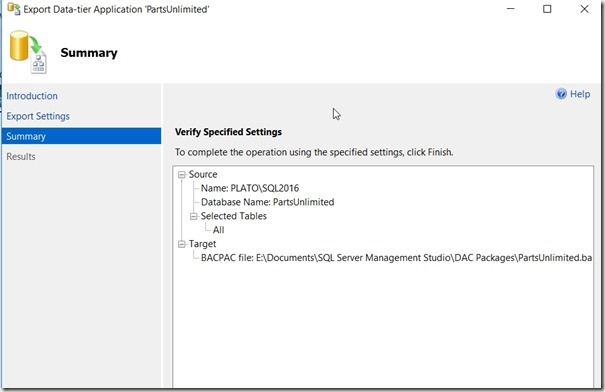Image resolution: width=605 pixels, height=392 pixels.
Task: Click the Target label in tree
Action: [202, 244]
